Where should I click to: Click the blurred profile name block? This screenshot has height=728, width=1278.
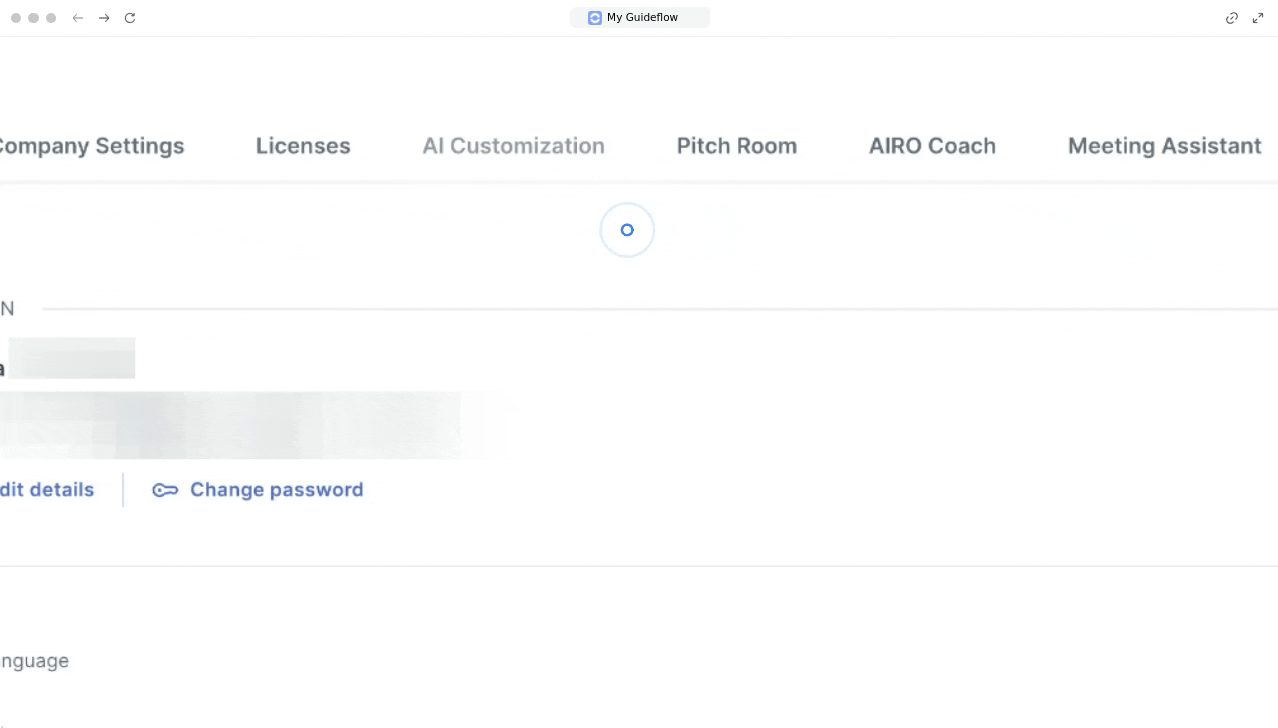click(72, 359)
